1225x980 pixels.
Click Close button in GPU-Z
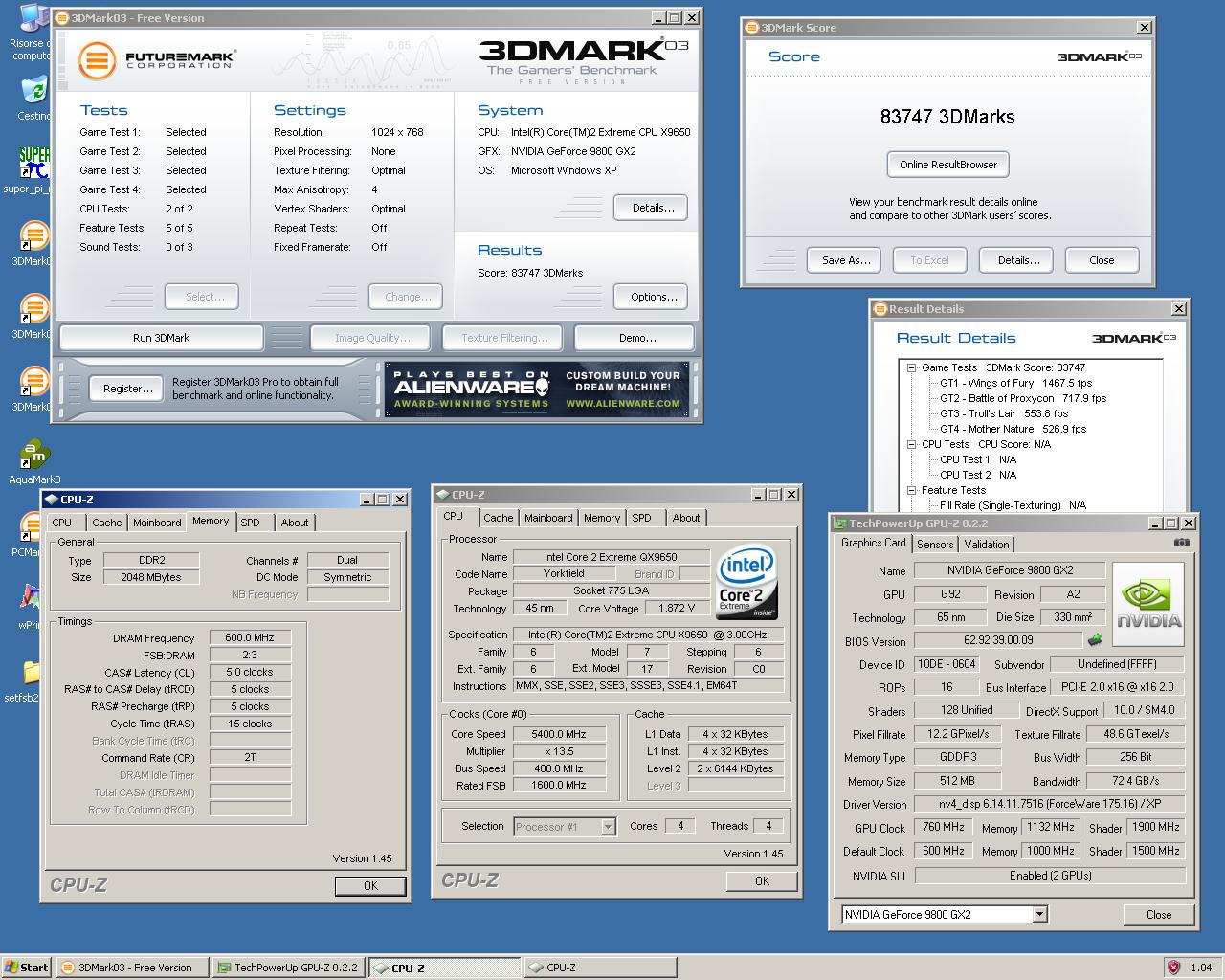1159,915
